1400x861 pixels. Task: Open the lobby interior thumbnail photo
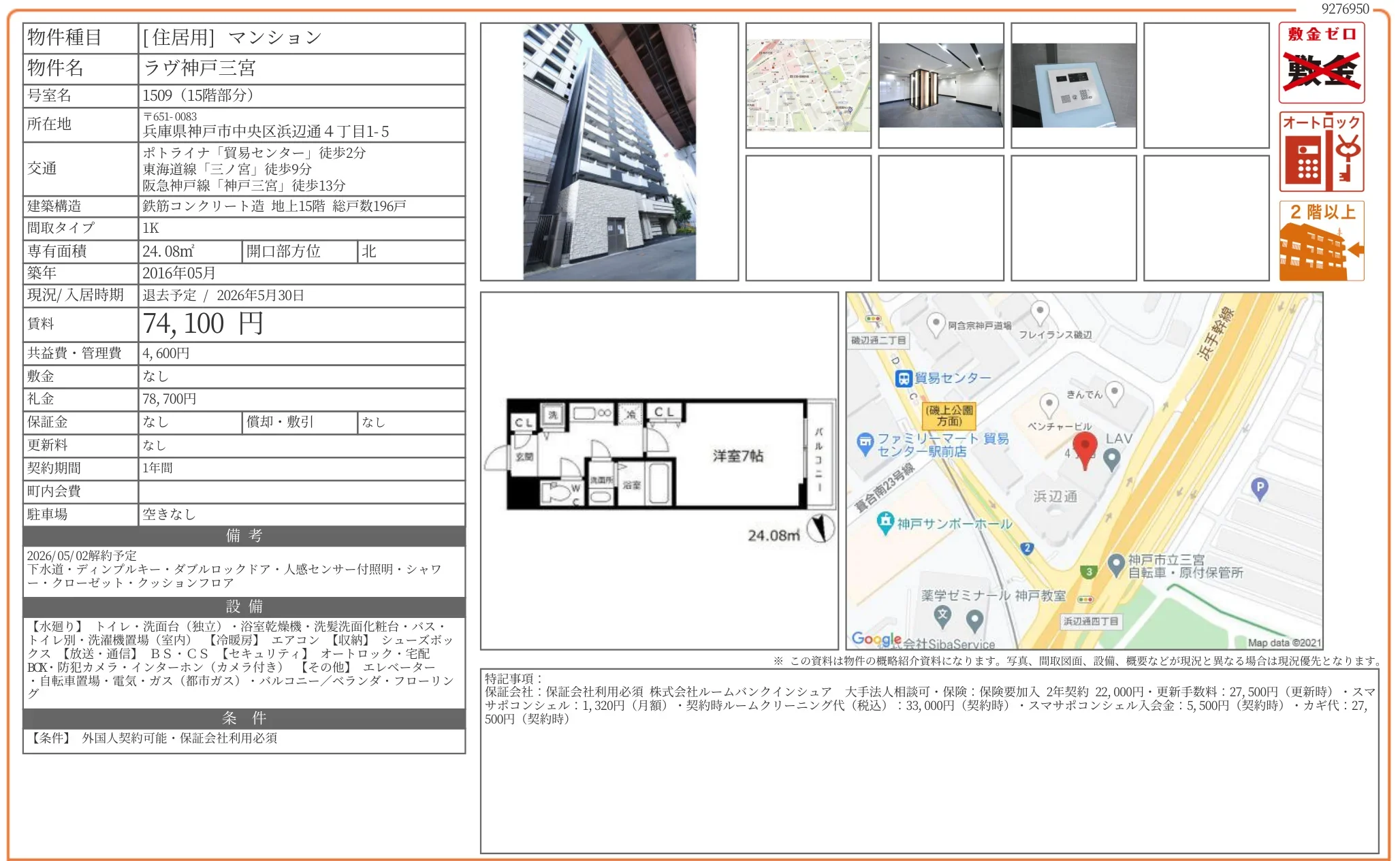coord(940,85)
